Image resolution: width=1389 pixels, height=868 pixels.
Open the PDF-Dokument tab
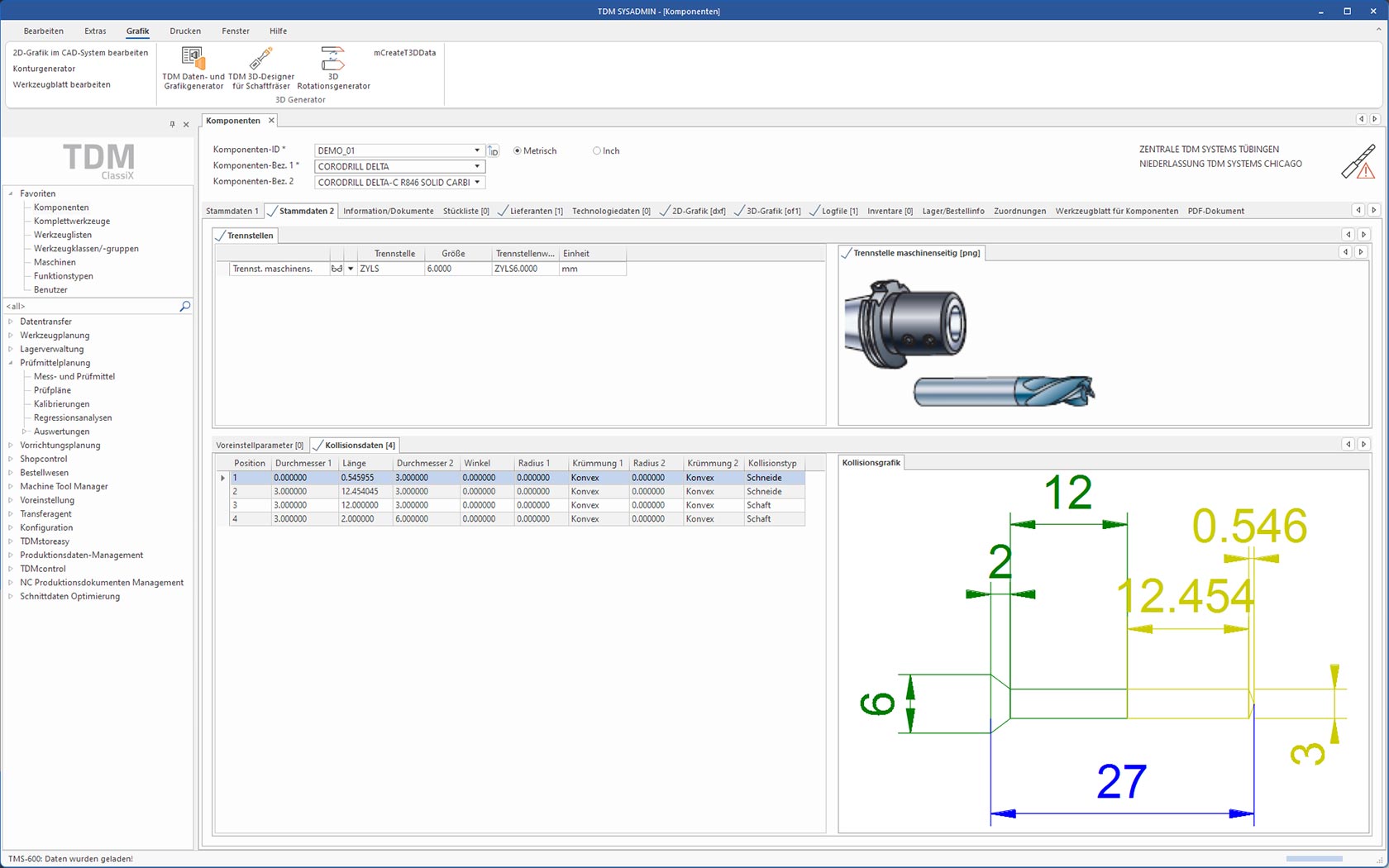coord(1215,211)
